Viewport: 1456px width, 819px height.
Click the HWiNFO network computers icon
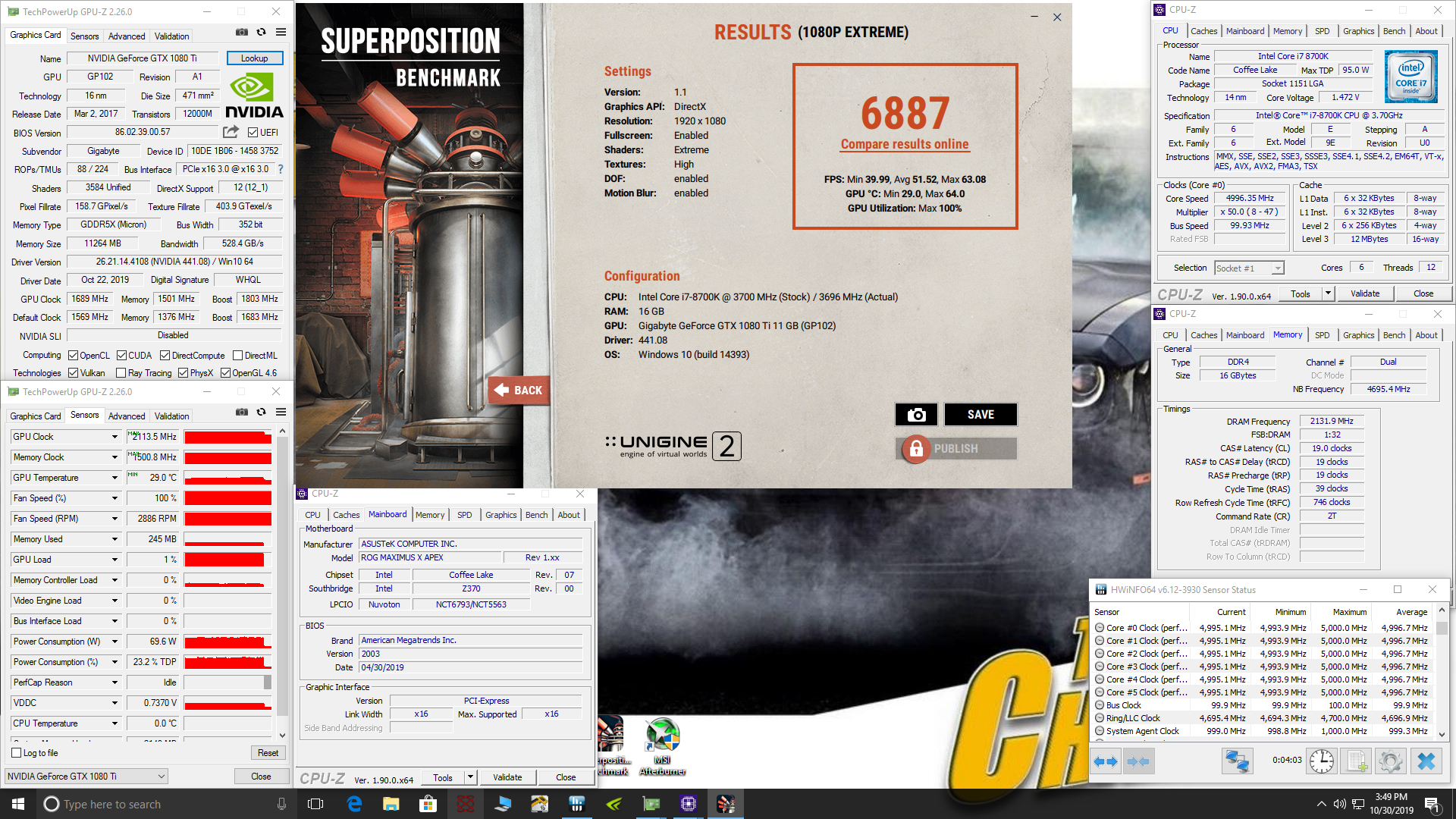(x=1237, y=761)
